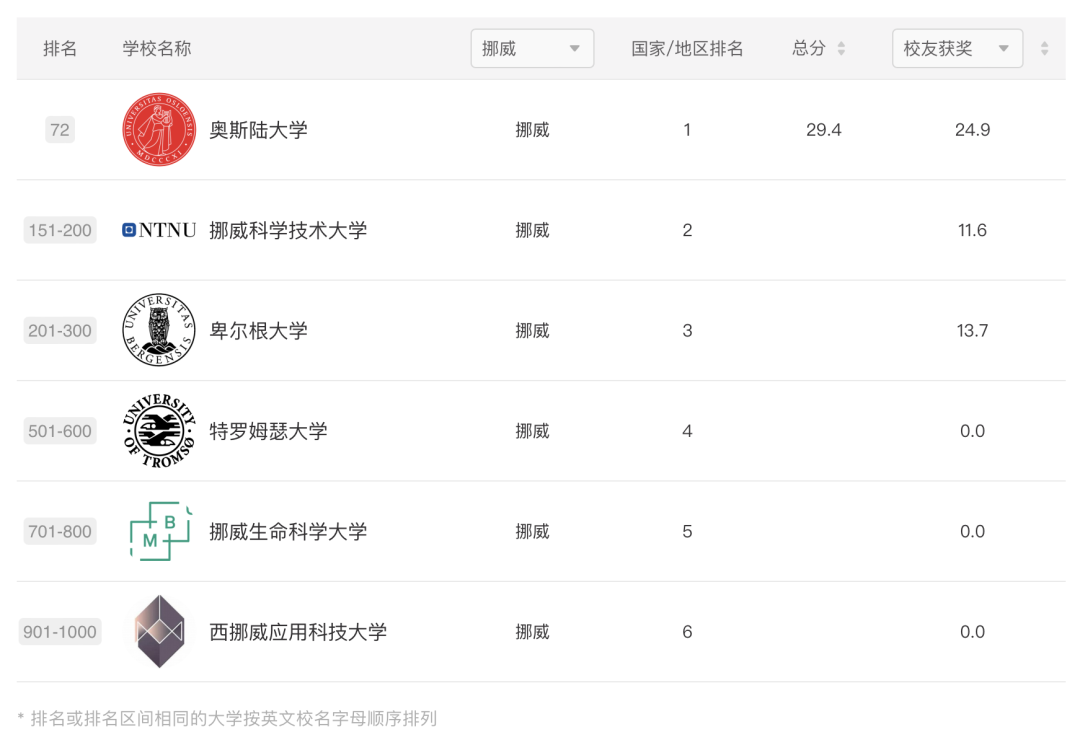Image resolution: width=1080 pixels, height=745 pixels.
Task: Click 挪威 in the 奥斯陆大学 row
Action: tap(532, 130)
